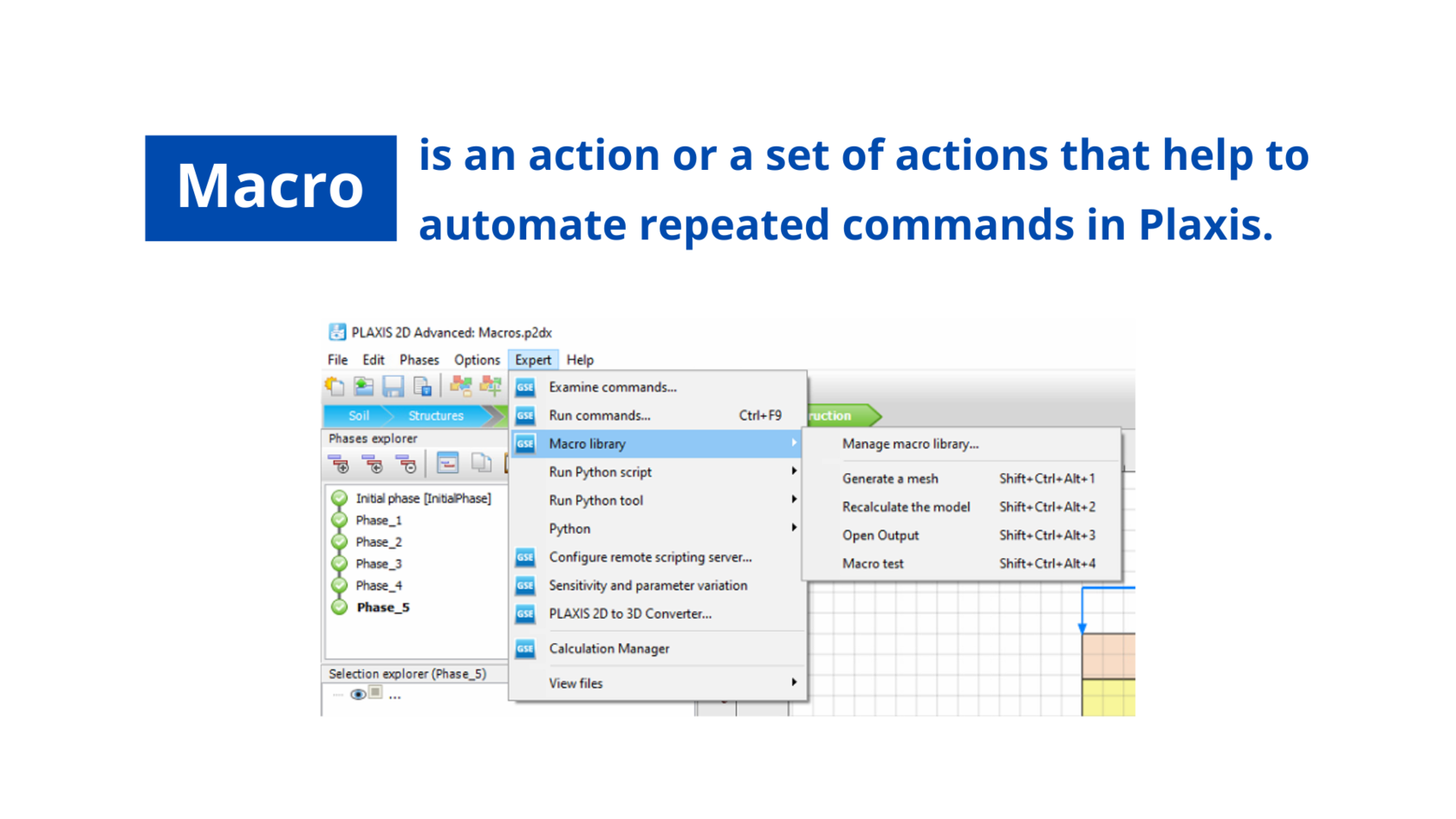Click the New project toolbar icon
Image resolution: width=1456 pixels, height=819 pixels.
(335, 387)
